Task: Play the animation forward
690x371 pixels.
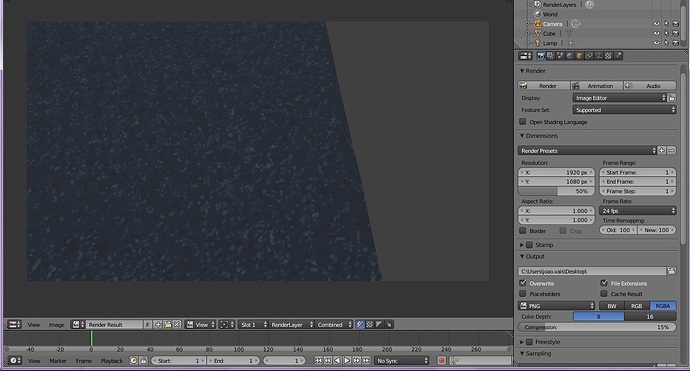Action: coord(347,360)
